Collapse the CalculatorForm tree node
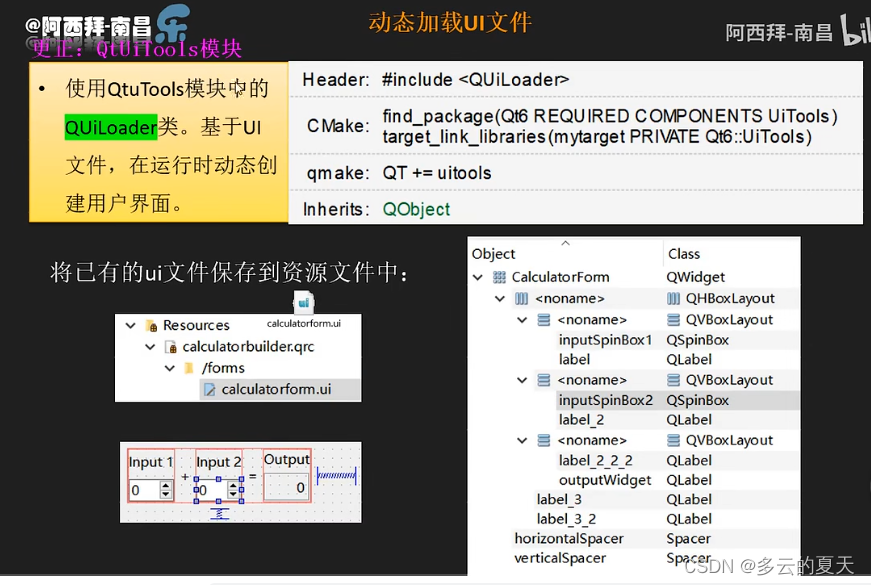 [x=478, y=277]
